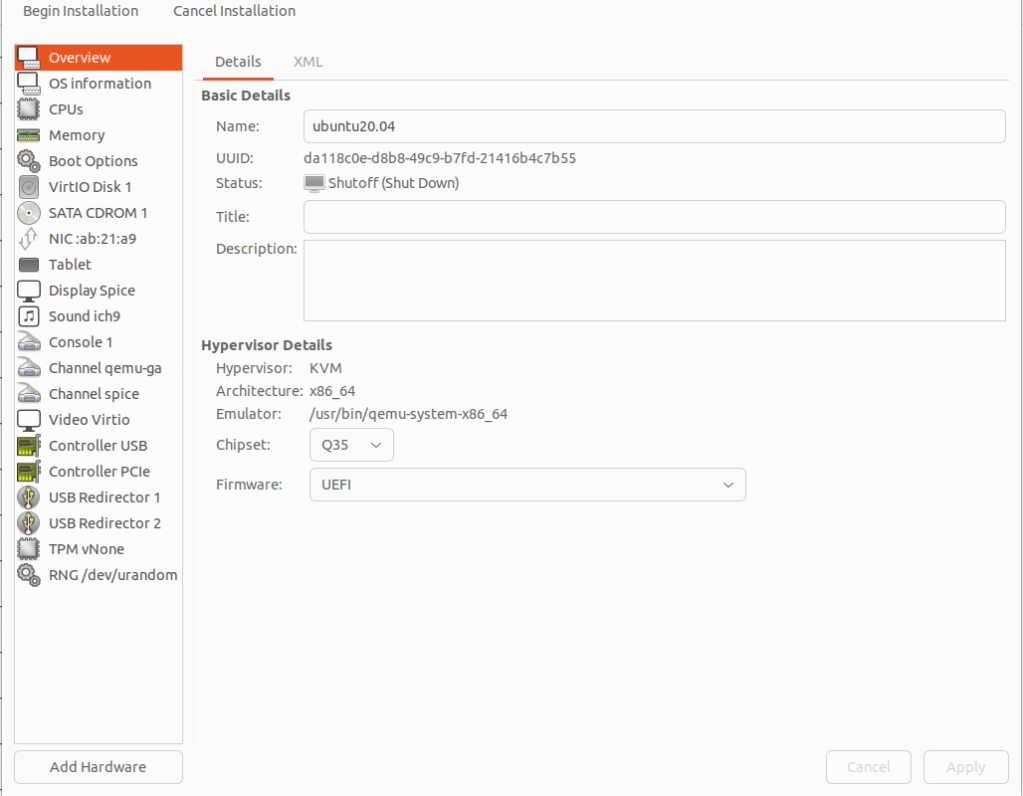Click the CPUs chip icon in sidebar
Viewport: 1023px width, 796px height.
pyautogui.click(x=29, y=109)
